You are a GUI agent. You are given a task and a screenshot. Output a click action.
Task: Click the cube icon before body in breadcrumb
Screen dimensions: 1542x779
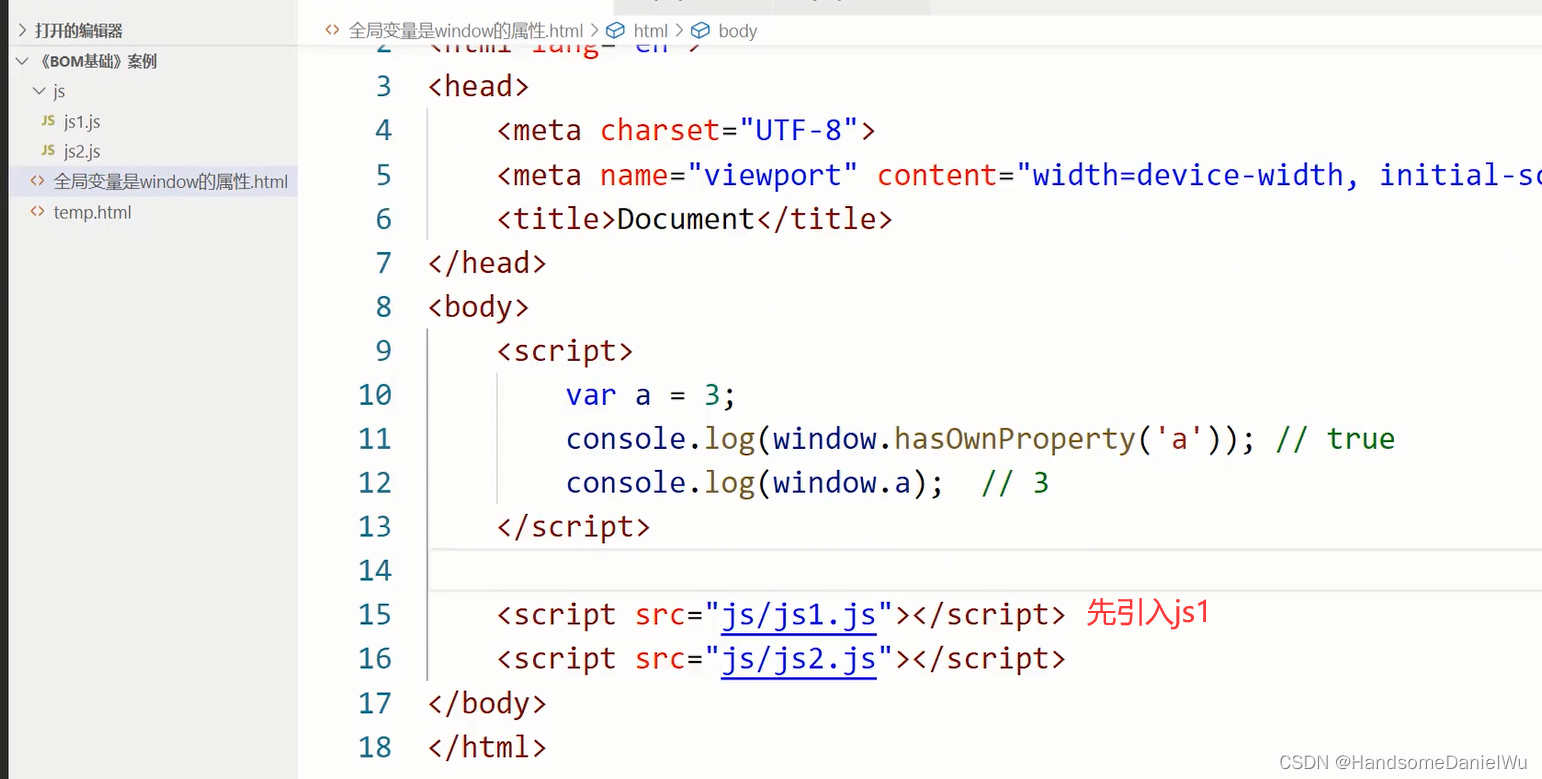pos(700,30)
